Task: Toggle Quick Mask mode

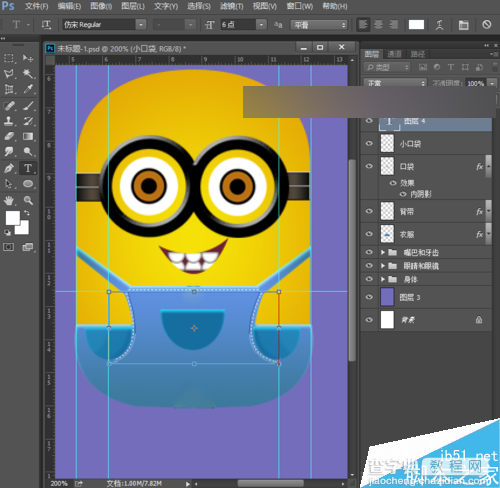Action: (9, 247)
